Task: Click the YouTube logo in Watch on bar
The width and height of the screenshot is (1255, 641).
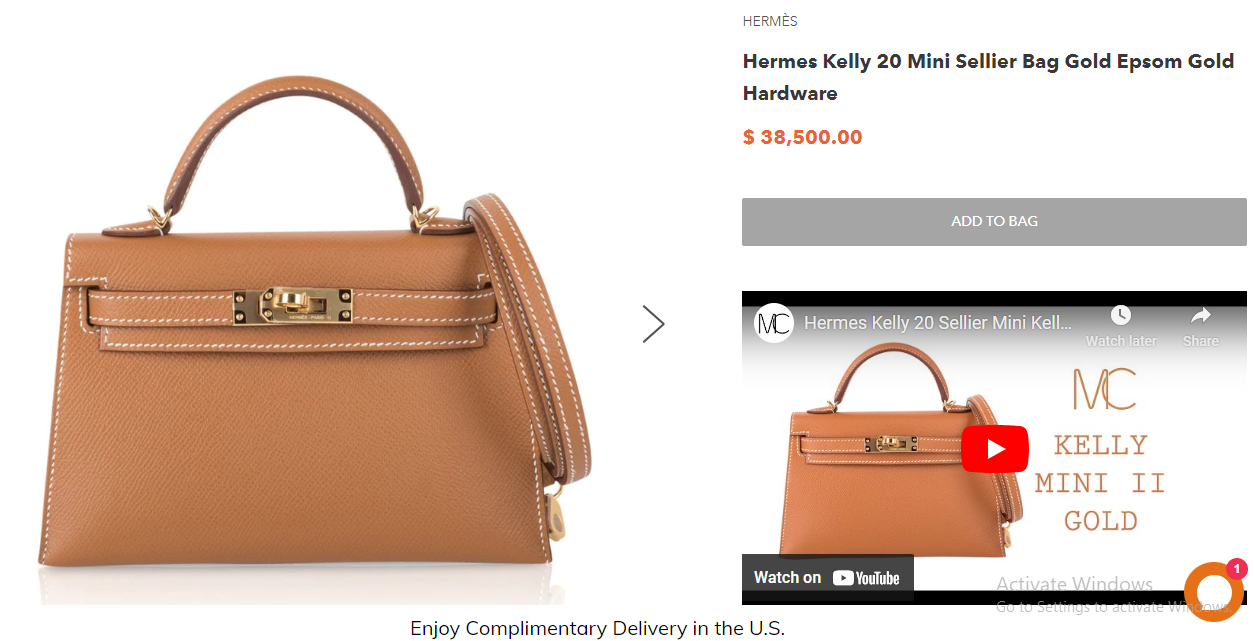Action: coord(866,577)
